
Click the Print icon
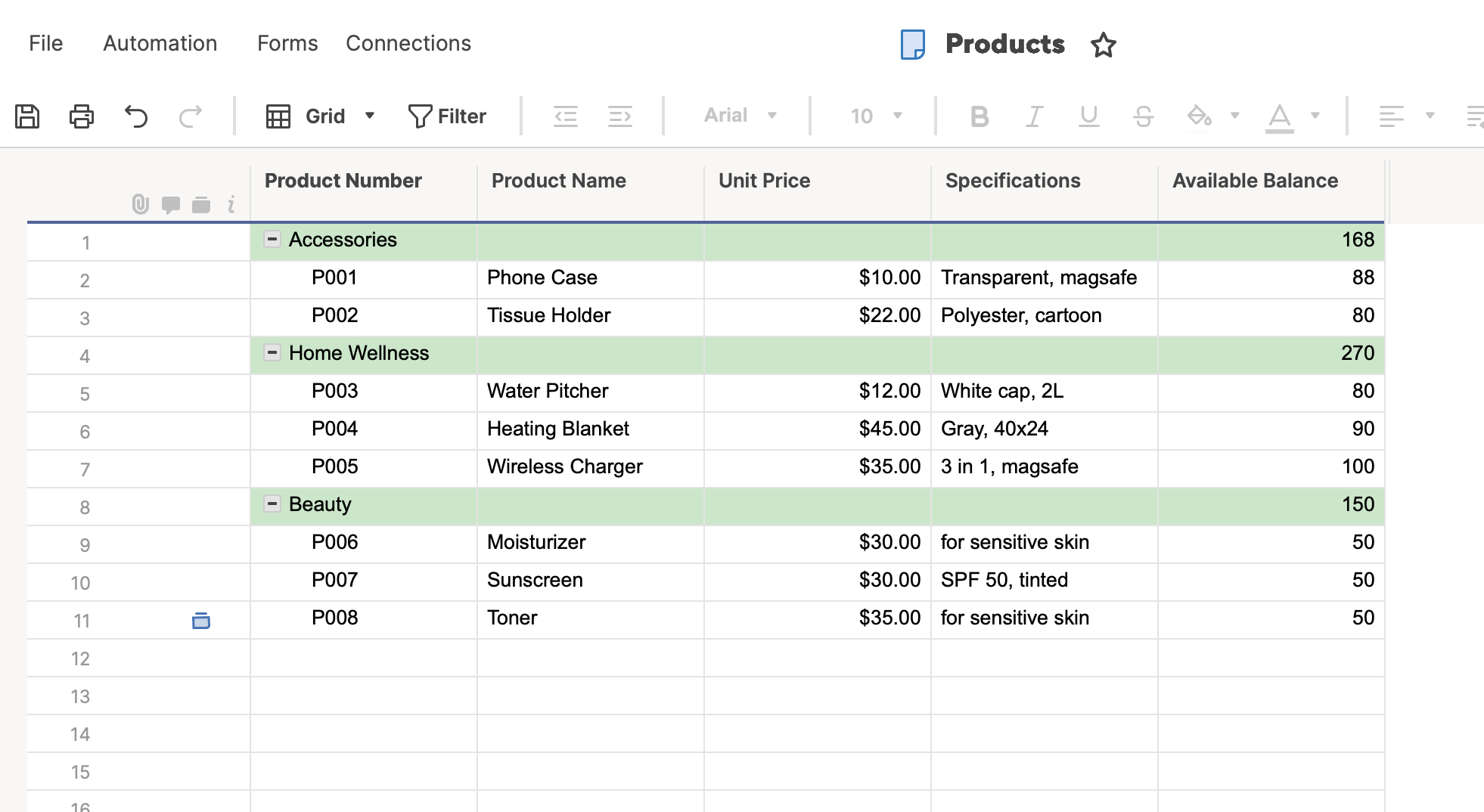[x=82, y=116]
